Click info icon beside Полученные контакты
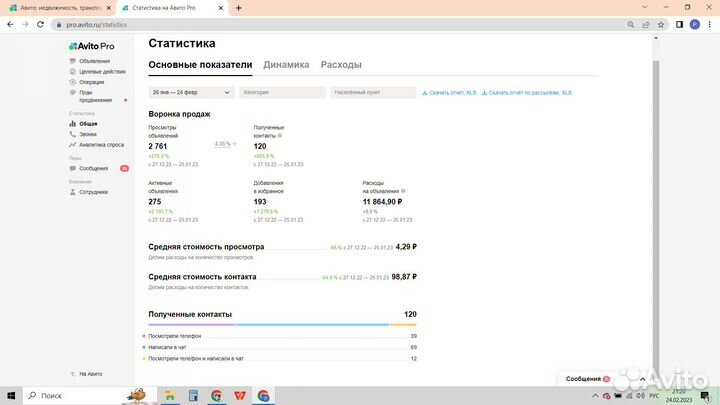The height and width of the screenshot is (405, 720). (280, 135)
